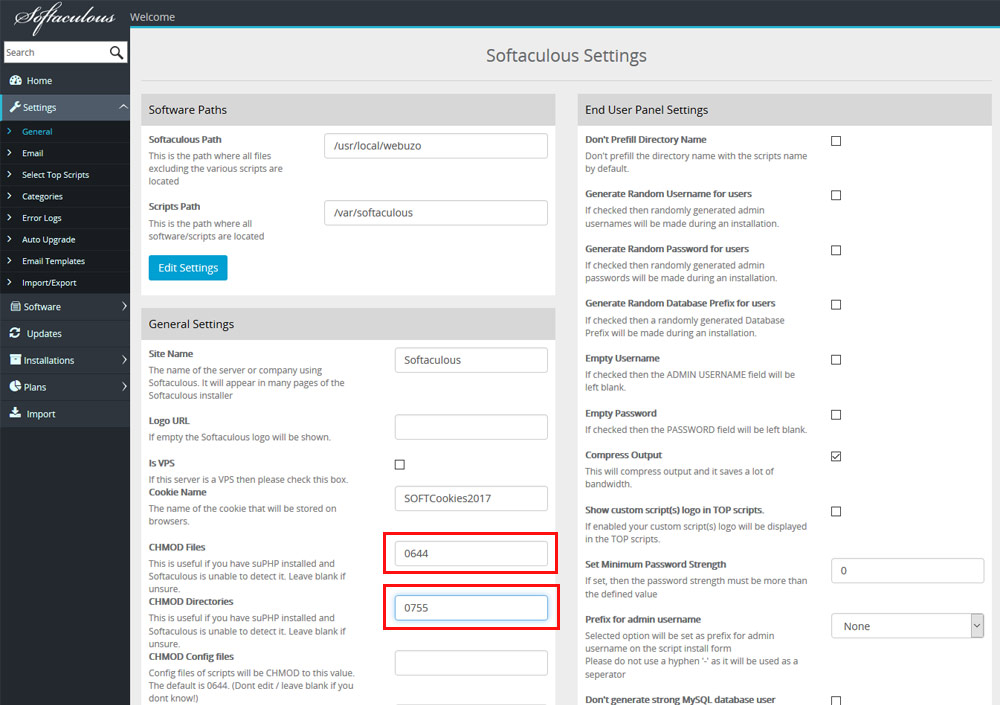Enable Don't Prefill Directory Name checkbox

pos(836,141)
